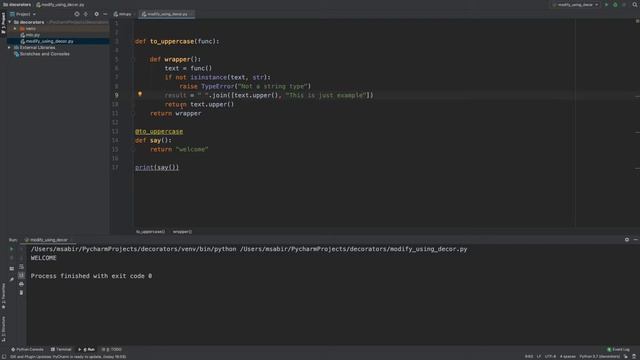Click decorators in navigation bar

point(17,4)
